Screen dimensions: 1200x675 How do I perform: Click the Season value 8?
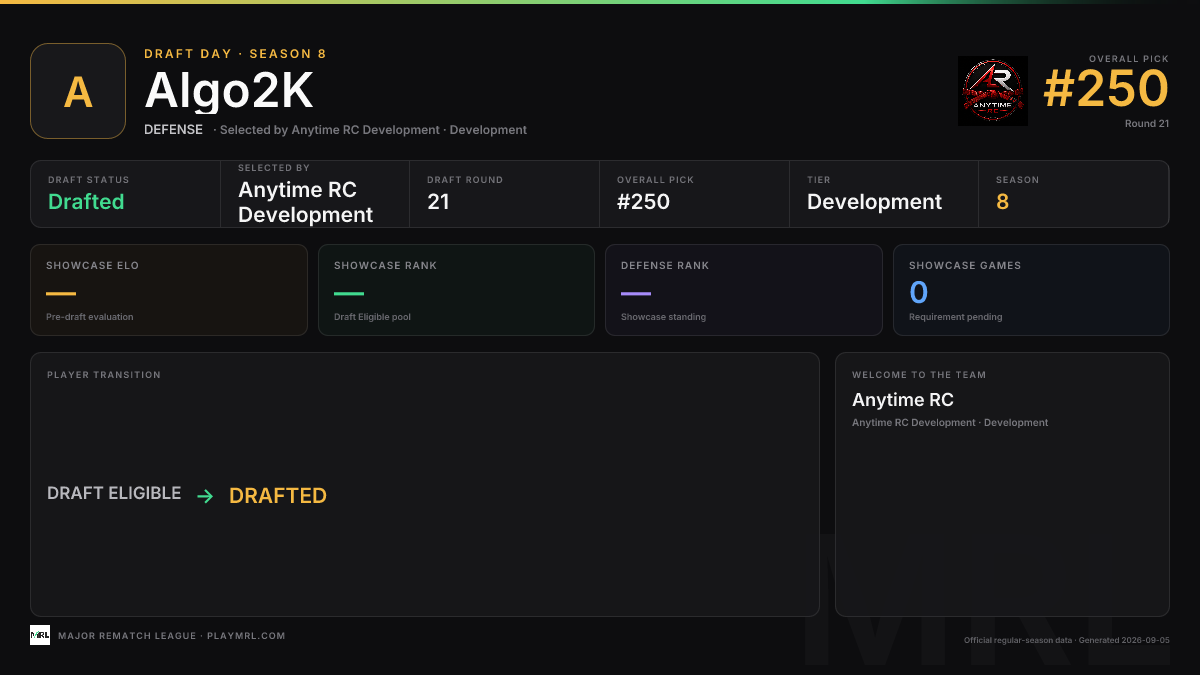point(1002,202)
